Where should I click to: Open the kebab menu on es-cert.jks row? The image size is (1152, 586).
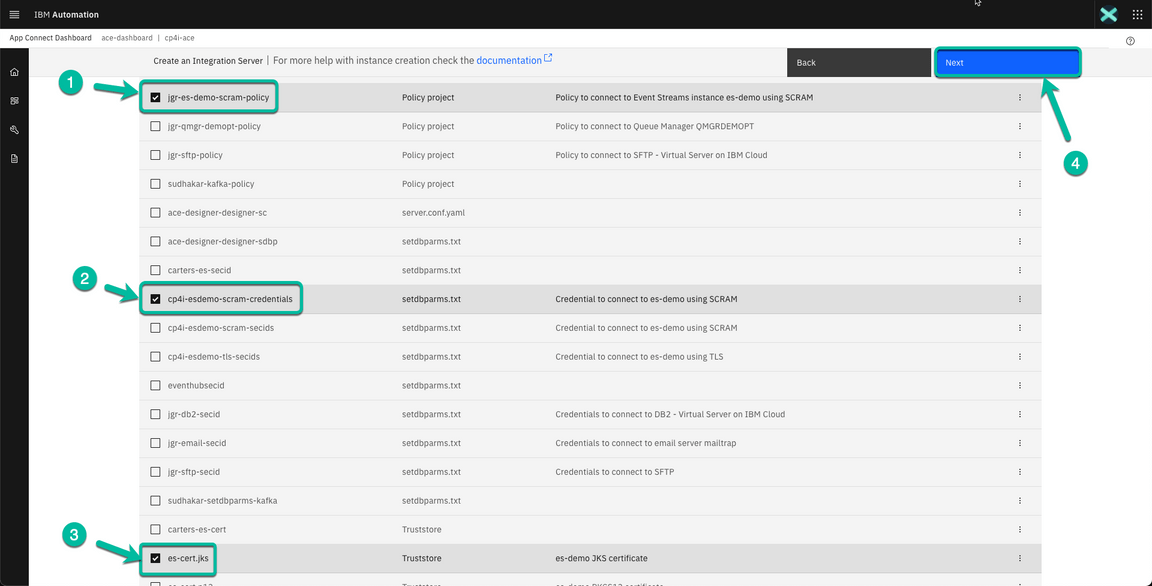pyautogui.click(x=1019, y=558)
